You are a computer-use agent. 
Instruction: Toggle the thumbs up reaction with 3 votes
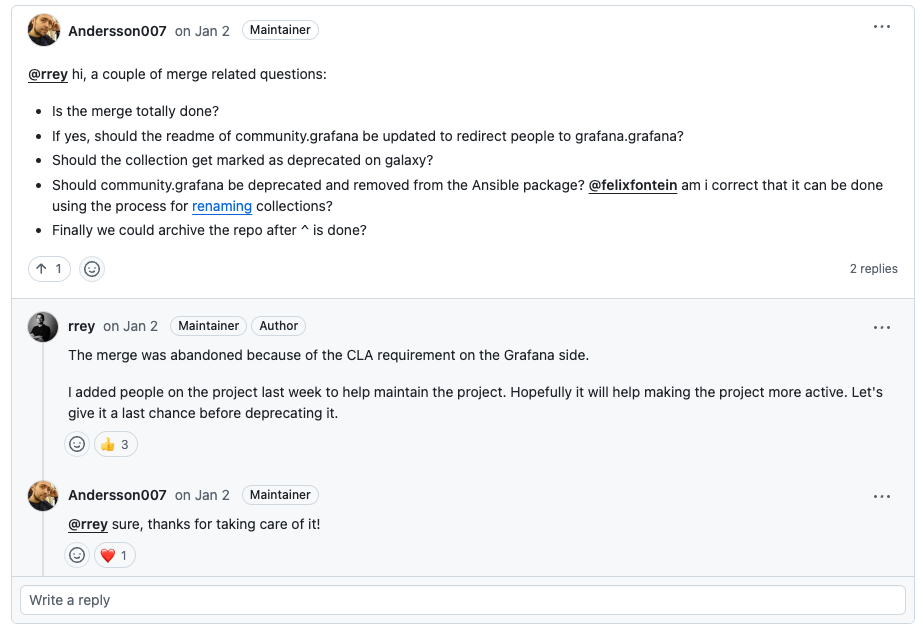pyautogui.click(x=116, y=444)
